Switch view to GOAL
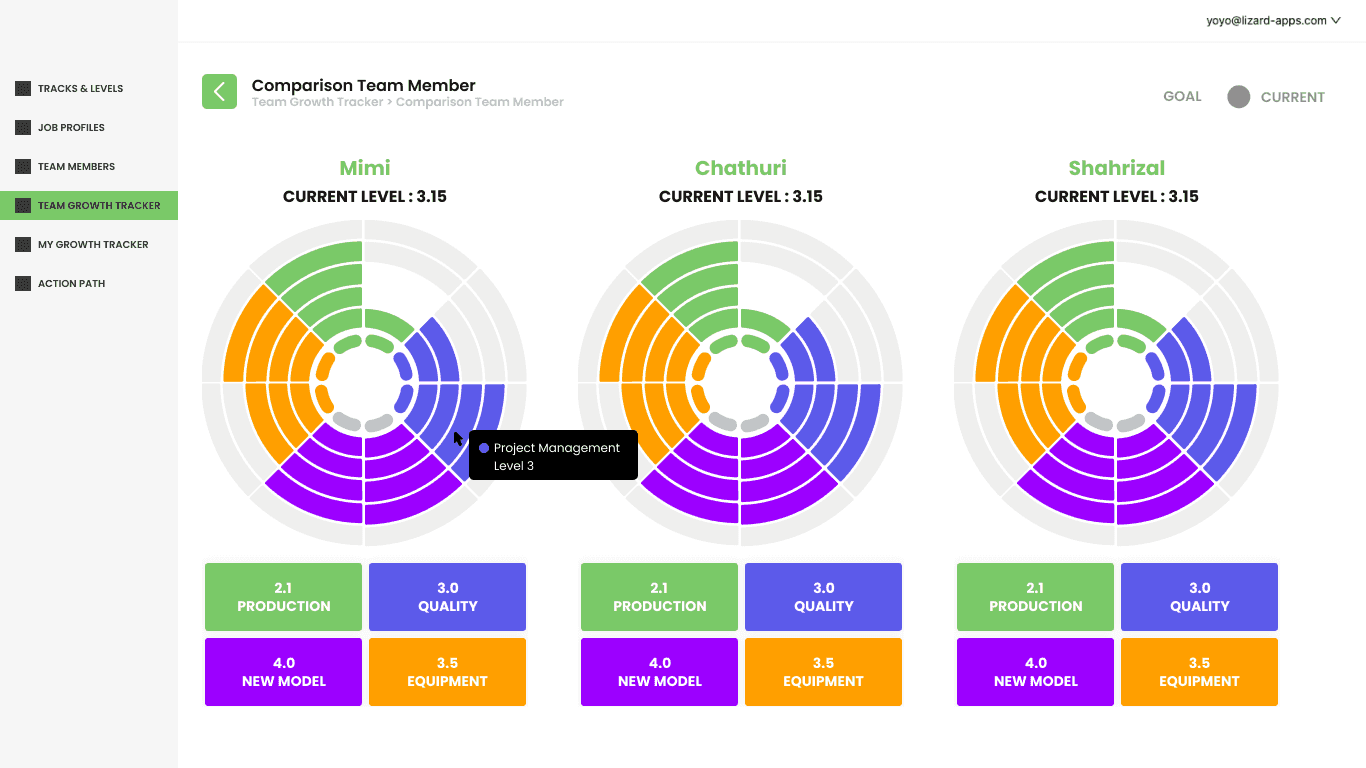This screenshot has height=768, width=1366. click(x=1182, y=96)
